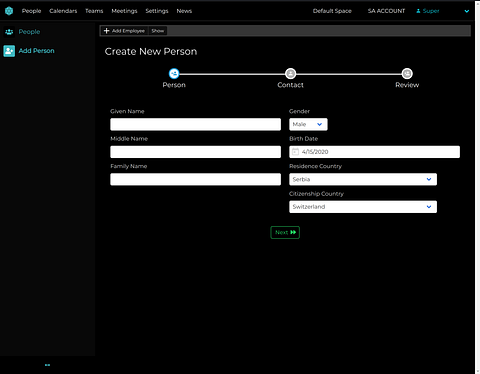This screenshot has width=480, height=374.
Task: Click the plus icon on Add Employee
Action: (107, 31)
